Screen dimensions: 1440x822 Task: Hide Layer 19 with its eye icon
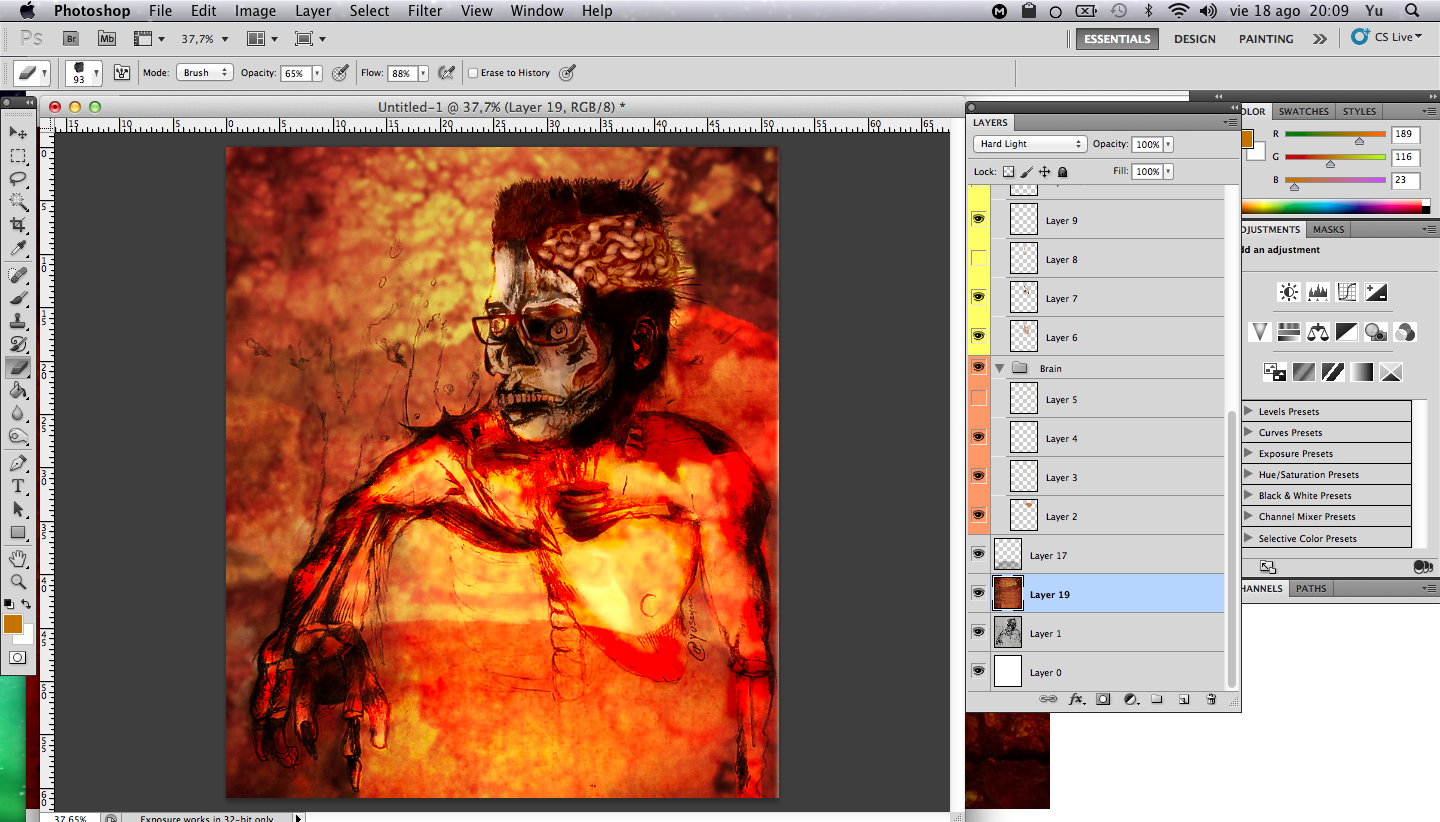pos(978,593)
